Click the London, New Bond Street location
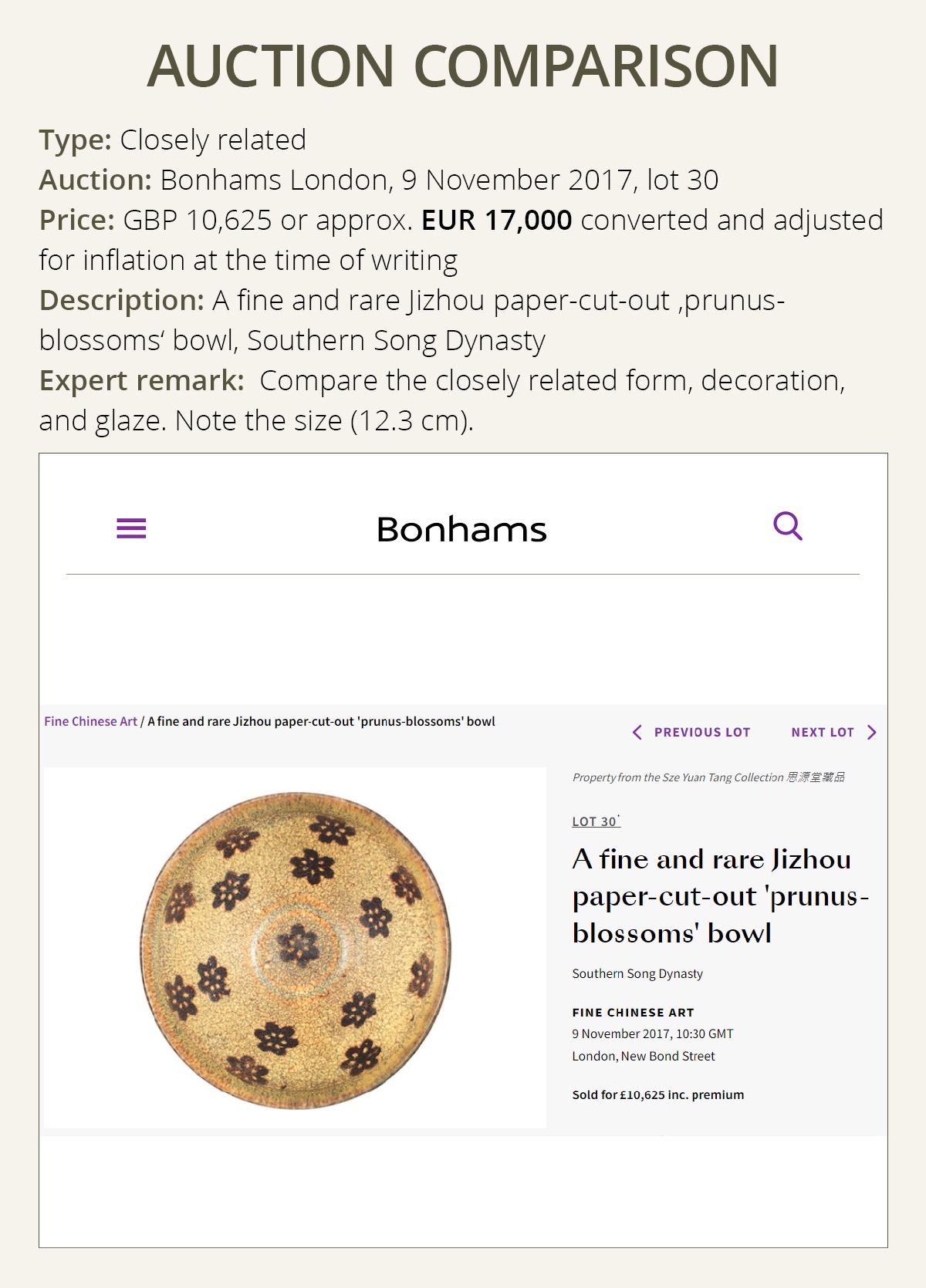926x1288 pixels. pyautogui.click(x=644, y=1056)
